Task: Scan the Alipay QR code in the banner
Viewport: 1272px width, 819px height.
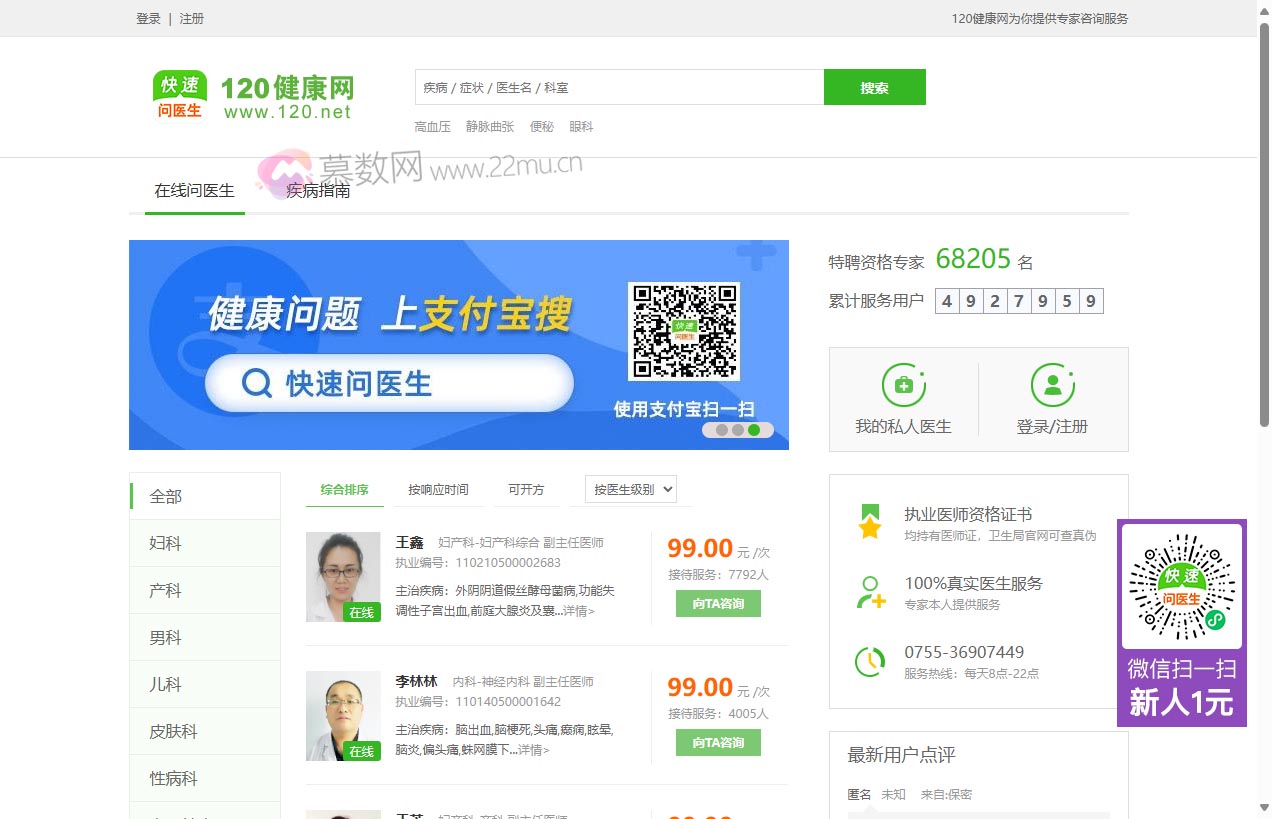Action: (x=684, y=331)
